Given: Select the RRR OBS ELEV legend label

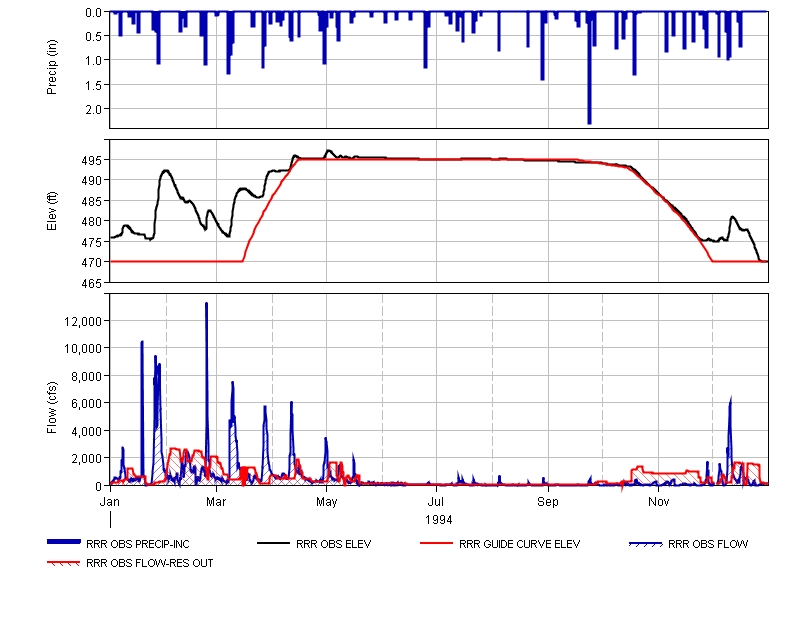Looking at the screenshot, I should [333, 545].
